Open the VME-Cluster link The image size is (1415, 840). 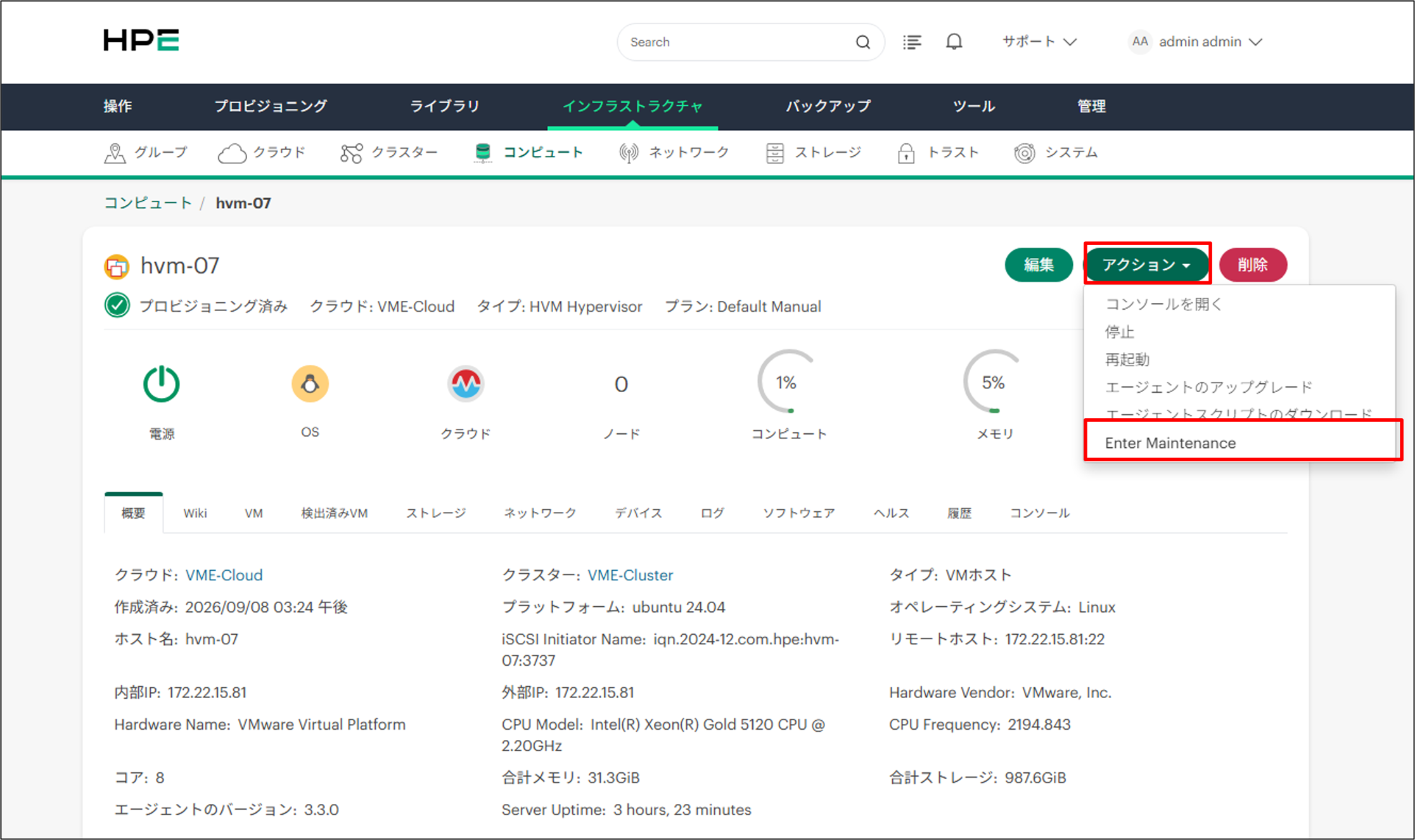[630, 575]
